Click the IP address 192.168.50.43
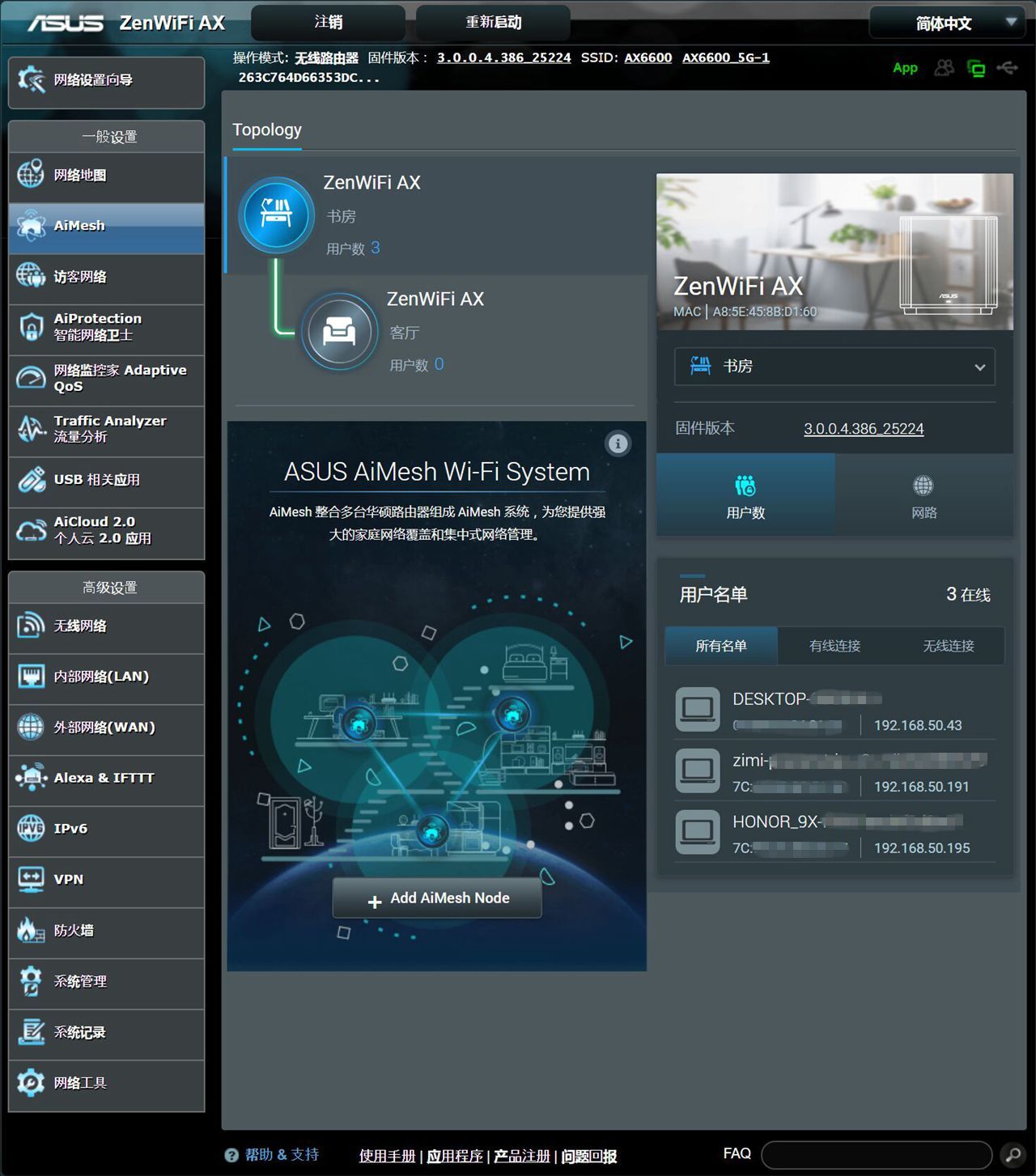This screenshot has width=1036, height=1176. pos(918,726)
